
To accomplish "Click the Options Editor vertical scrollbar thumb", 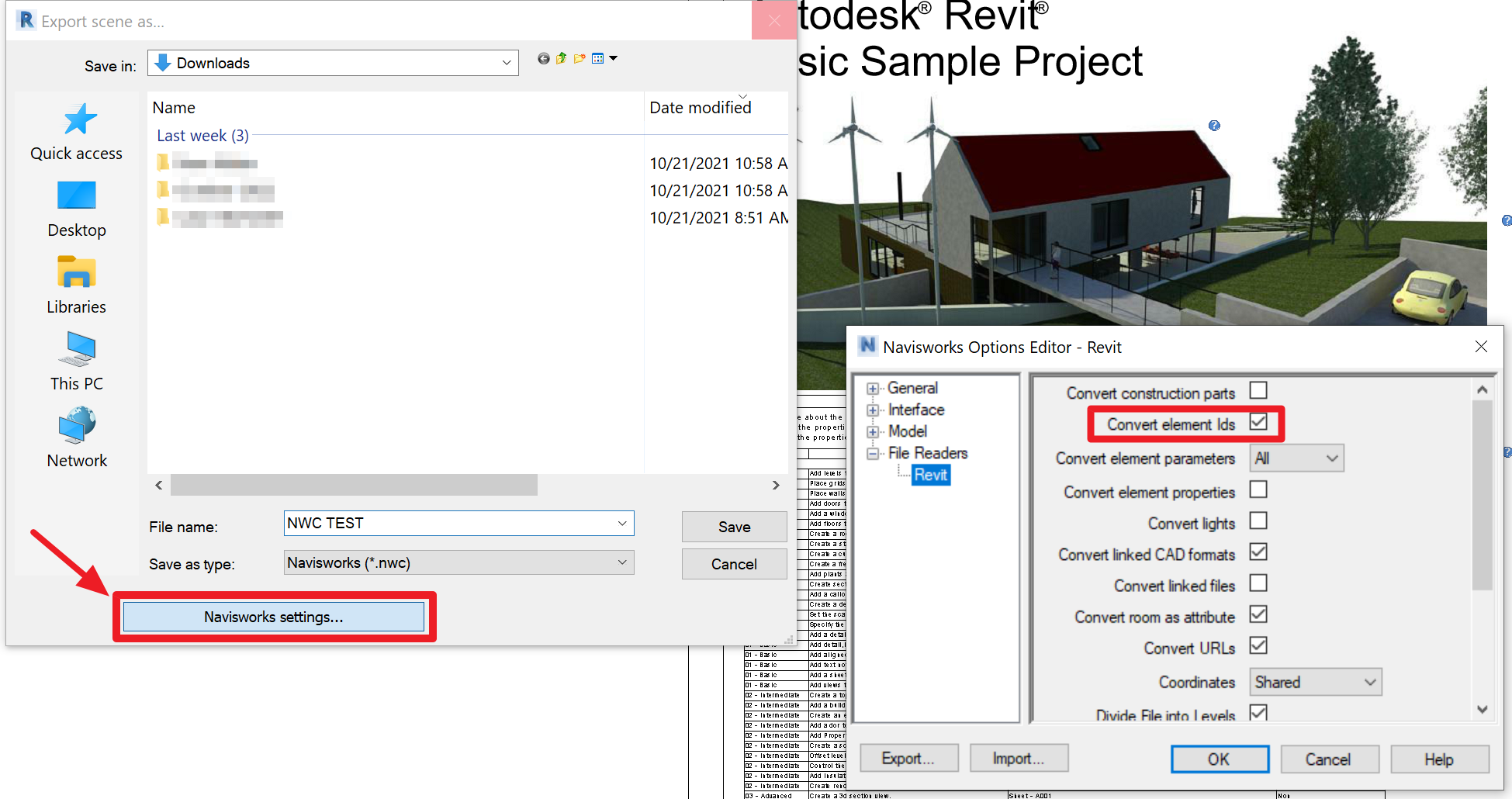I will tap(1482, 495).
